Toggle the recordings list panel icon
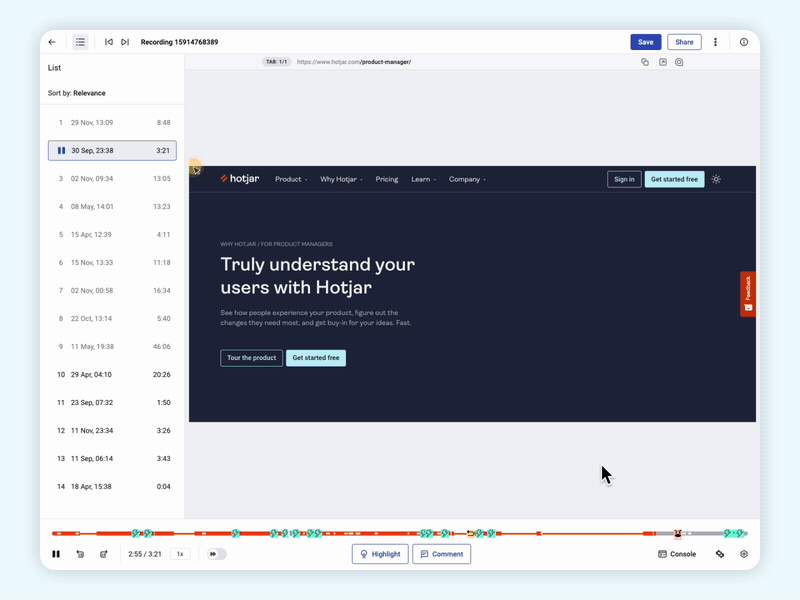The image size is (800, 600). click(x=80, y=42)
